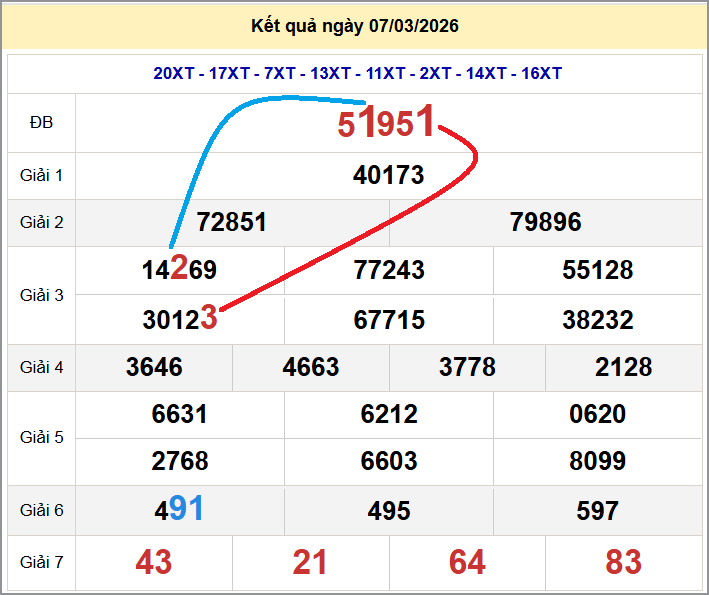Click first prize number 40173

[388, 176]
